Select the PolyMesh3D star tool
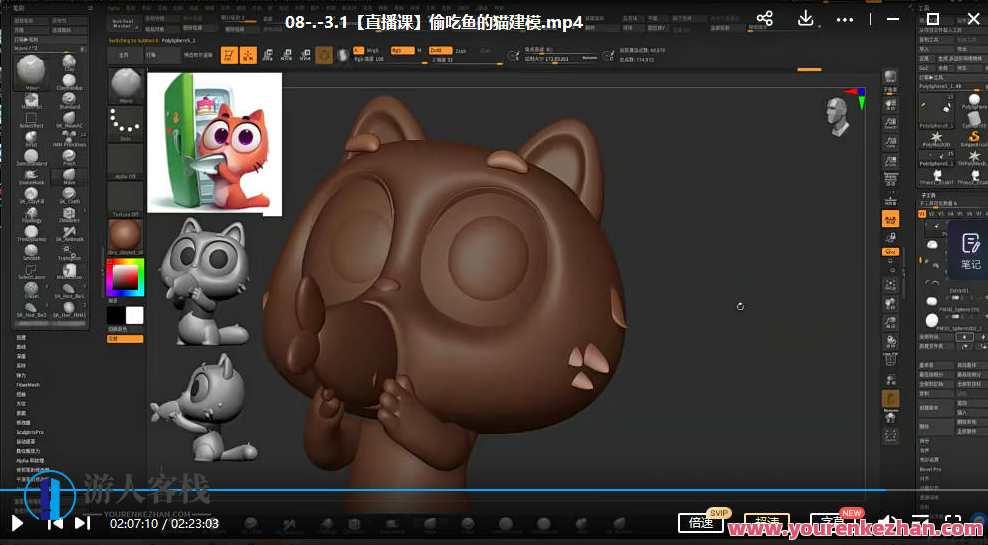Viewport: 988px width, 545px height. [936, 139]
